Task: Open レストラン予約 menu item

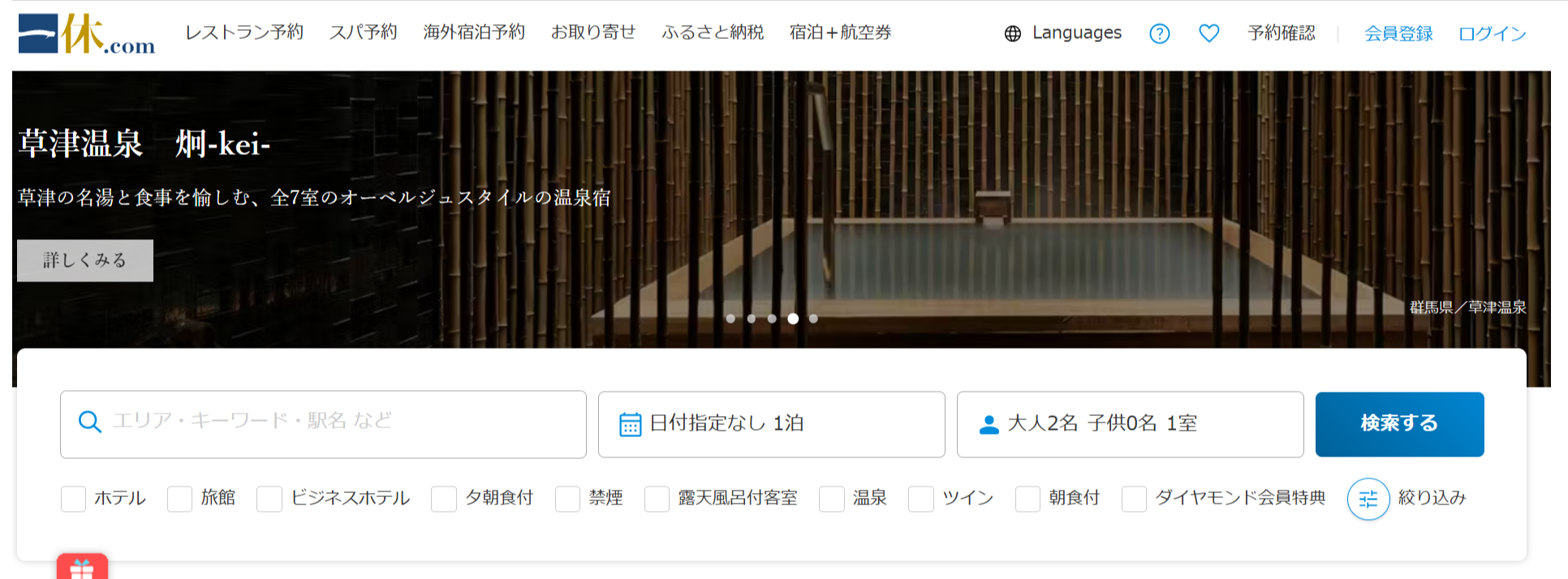Action: (244, 32)
